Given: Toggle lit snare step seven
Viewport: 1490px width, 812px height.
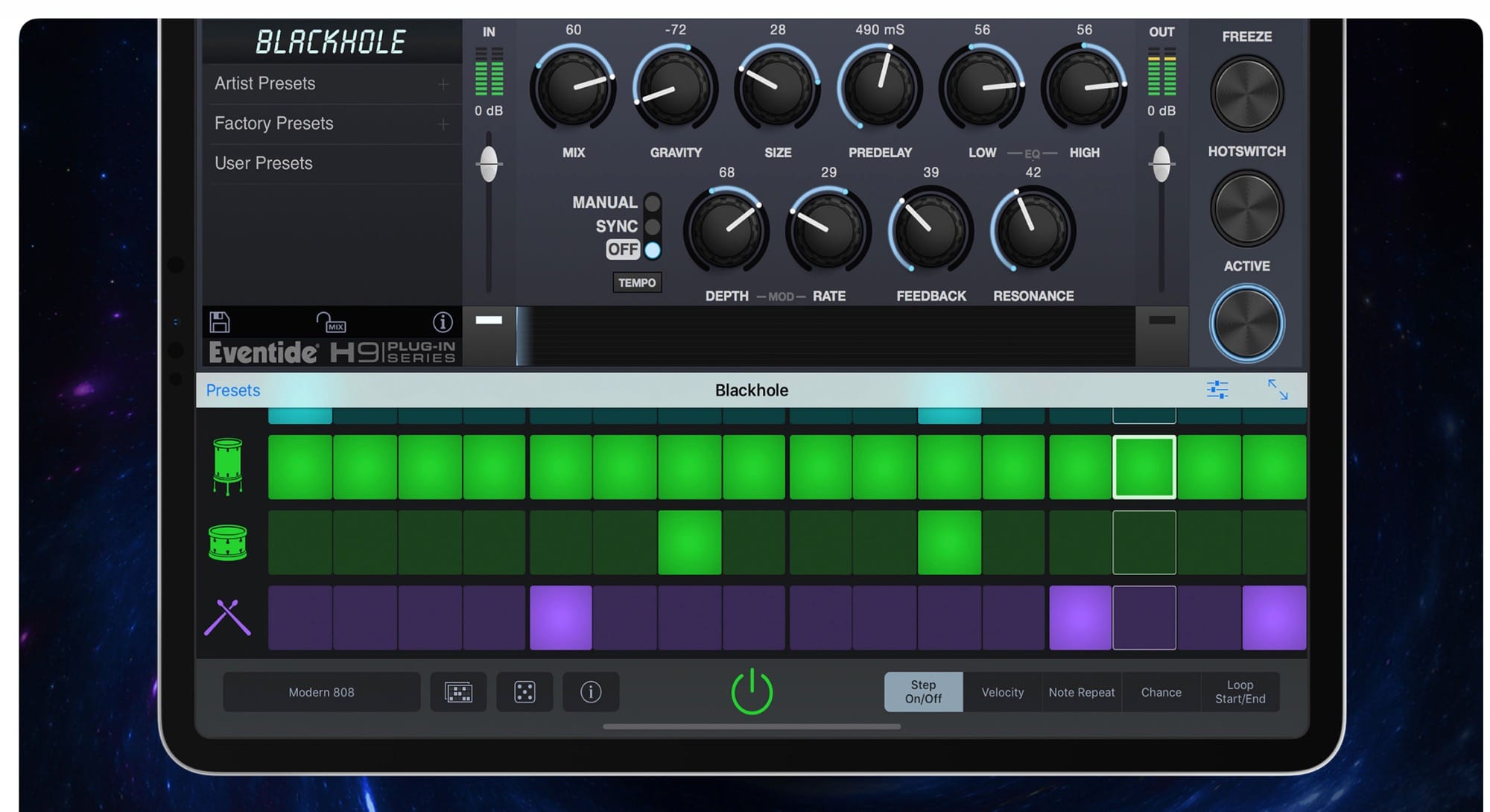Looking at the screenshot, I should click(690, 542).
